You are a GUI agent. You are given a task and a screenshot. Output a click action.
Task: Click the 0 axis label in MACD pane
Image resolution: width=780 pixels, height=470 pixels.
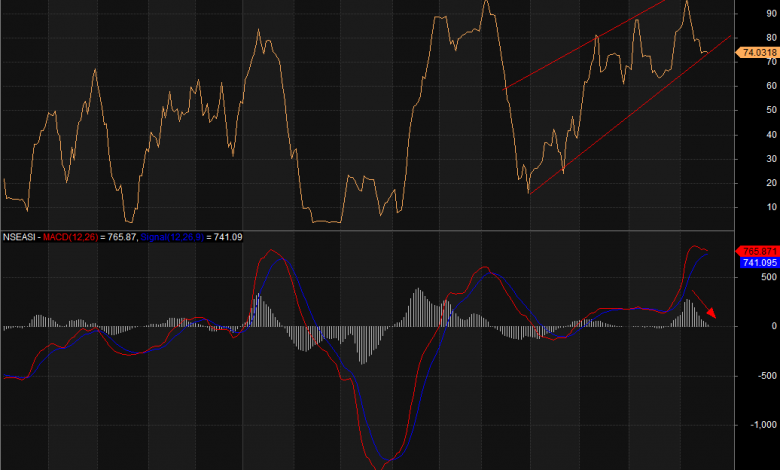(x=774, y=326)
